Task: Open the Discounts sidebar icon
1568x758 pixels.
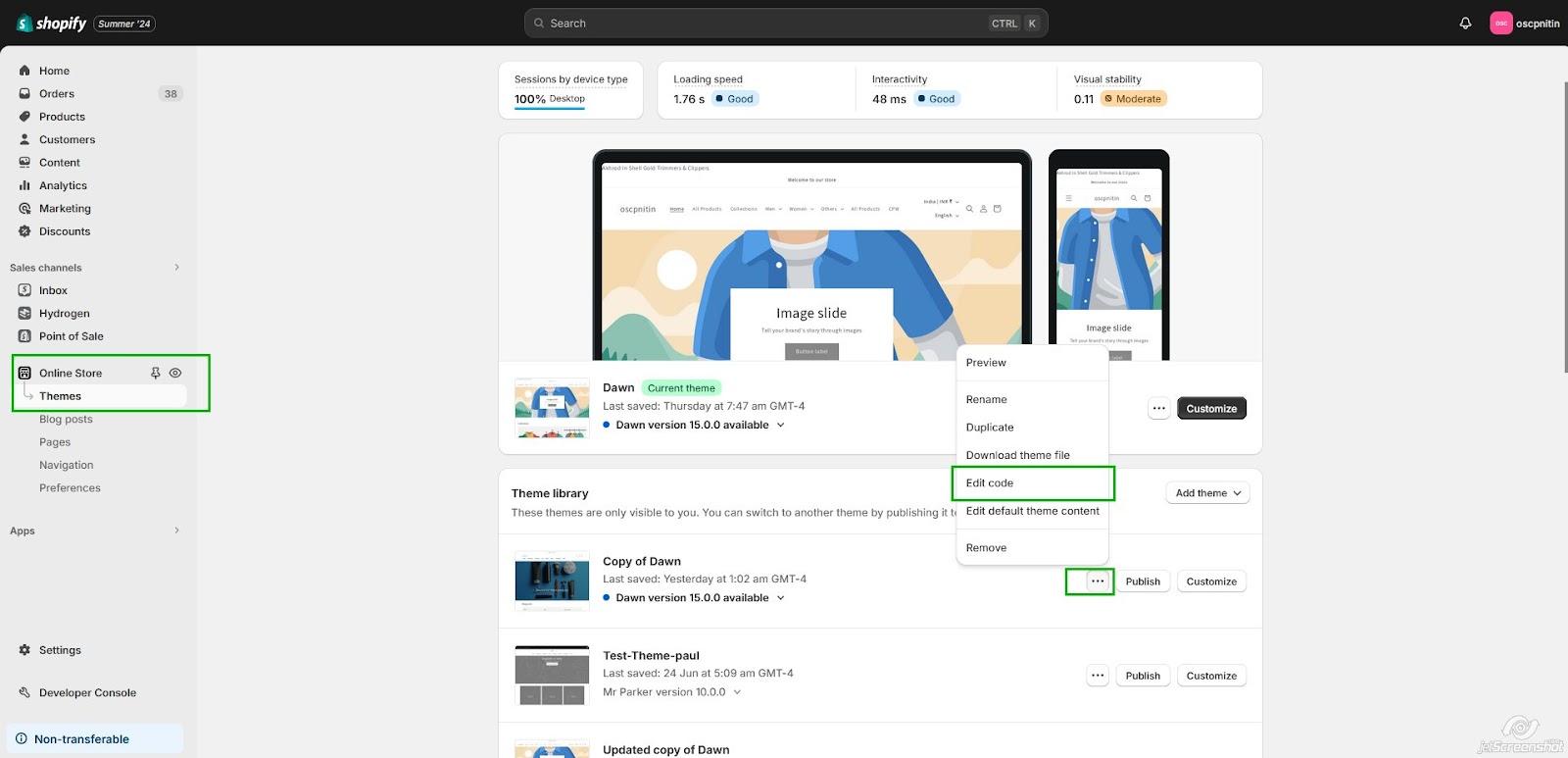Action: click(x=24, y=231)
